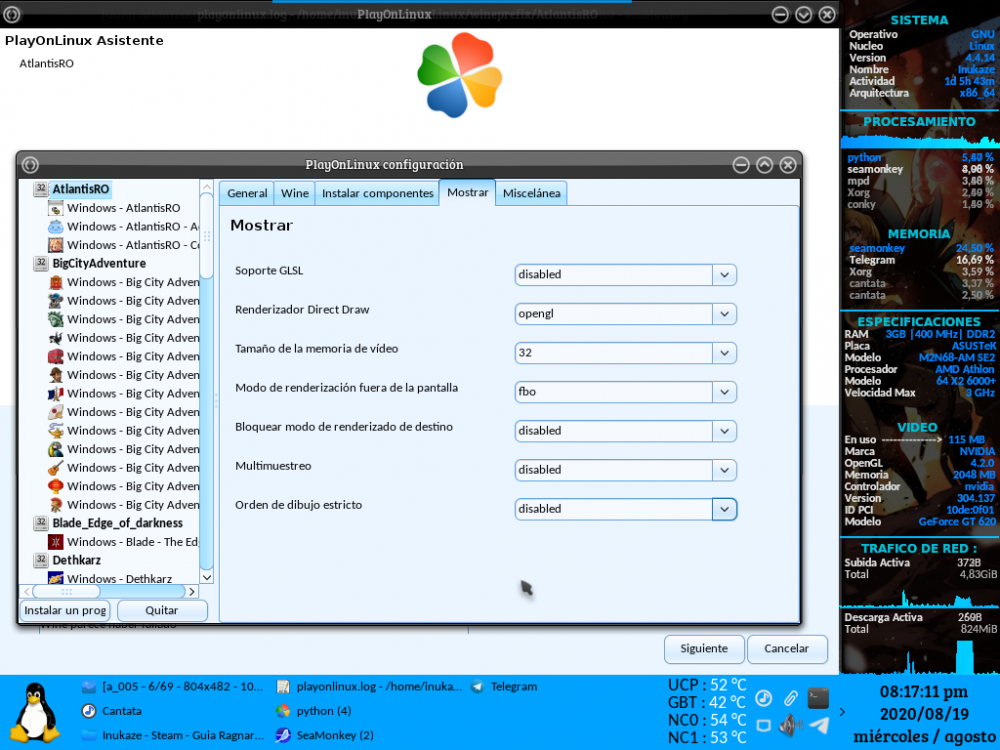Click the Dethkarz virtual drive icon
Image resolution: width=1000 pixels, height=750 pixels.
click(x=41, y=561)
